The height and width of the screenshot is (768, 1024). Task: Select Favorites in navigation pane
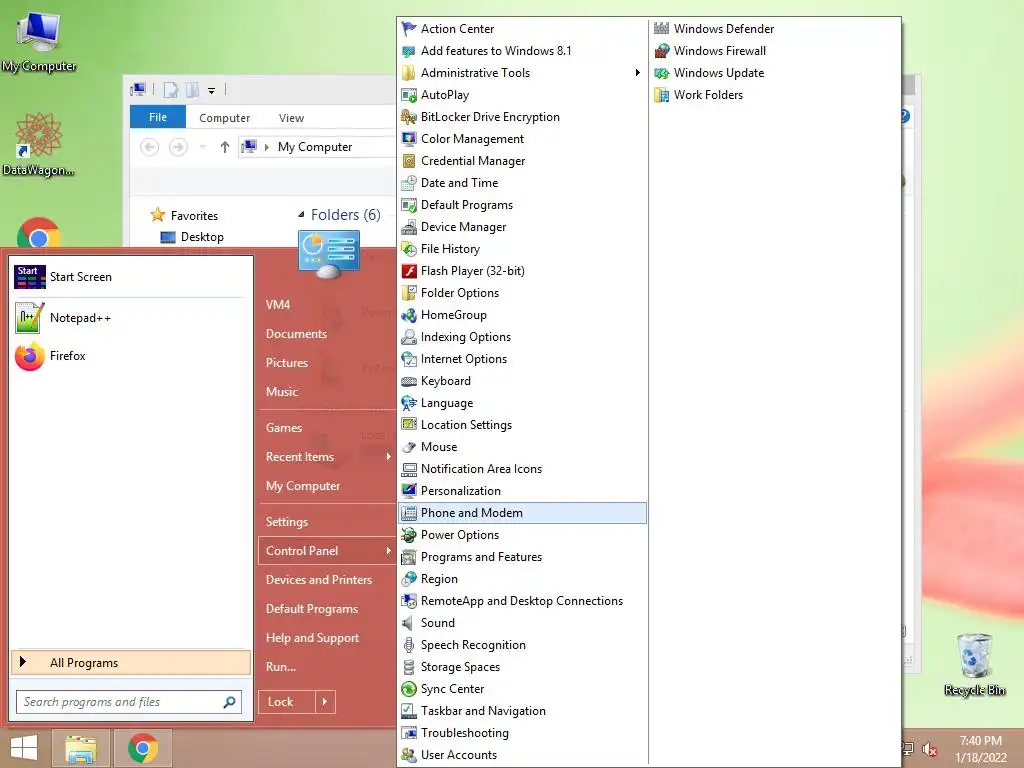tap(194, 216)
